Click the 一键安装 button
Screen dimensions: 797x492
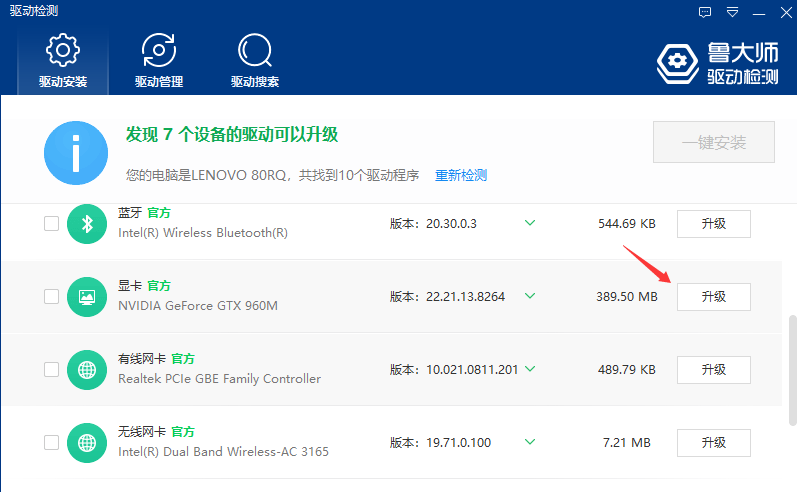714,142
